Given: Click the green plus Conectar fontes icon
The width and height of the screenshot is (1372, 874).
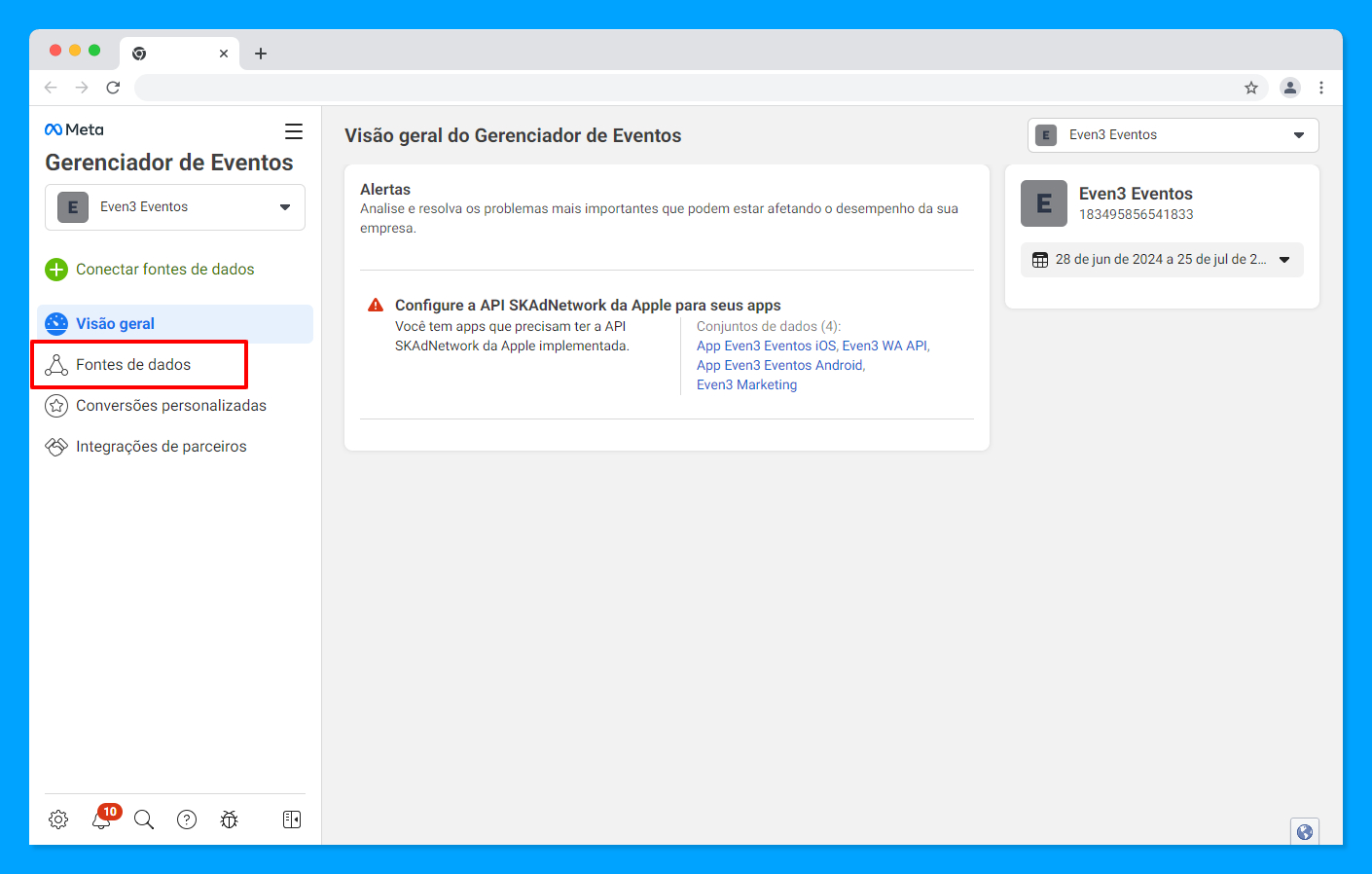Looking at the screenshot, I should [56, 270].
